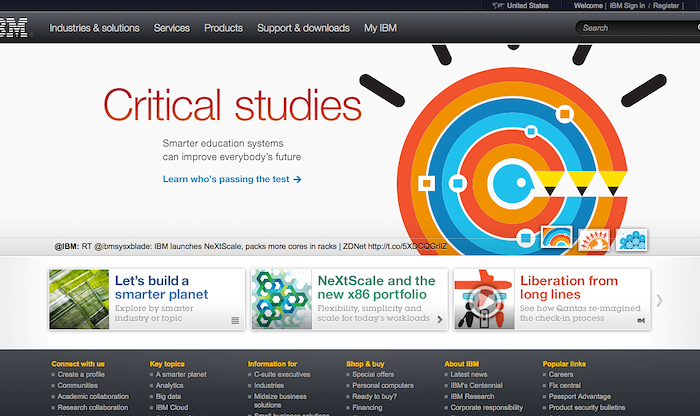
Task: Open the My IBM menu
Action: pyautogui.click(x=380, y=28)
